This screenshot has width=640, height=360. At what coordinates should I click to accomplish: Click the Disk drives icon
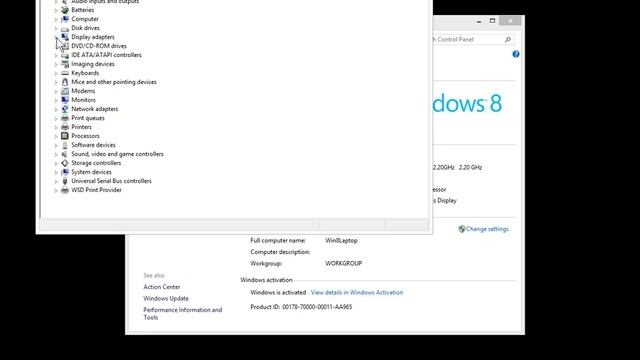pyautogui.click(x=64, y=28)
